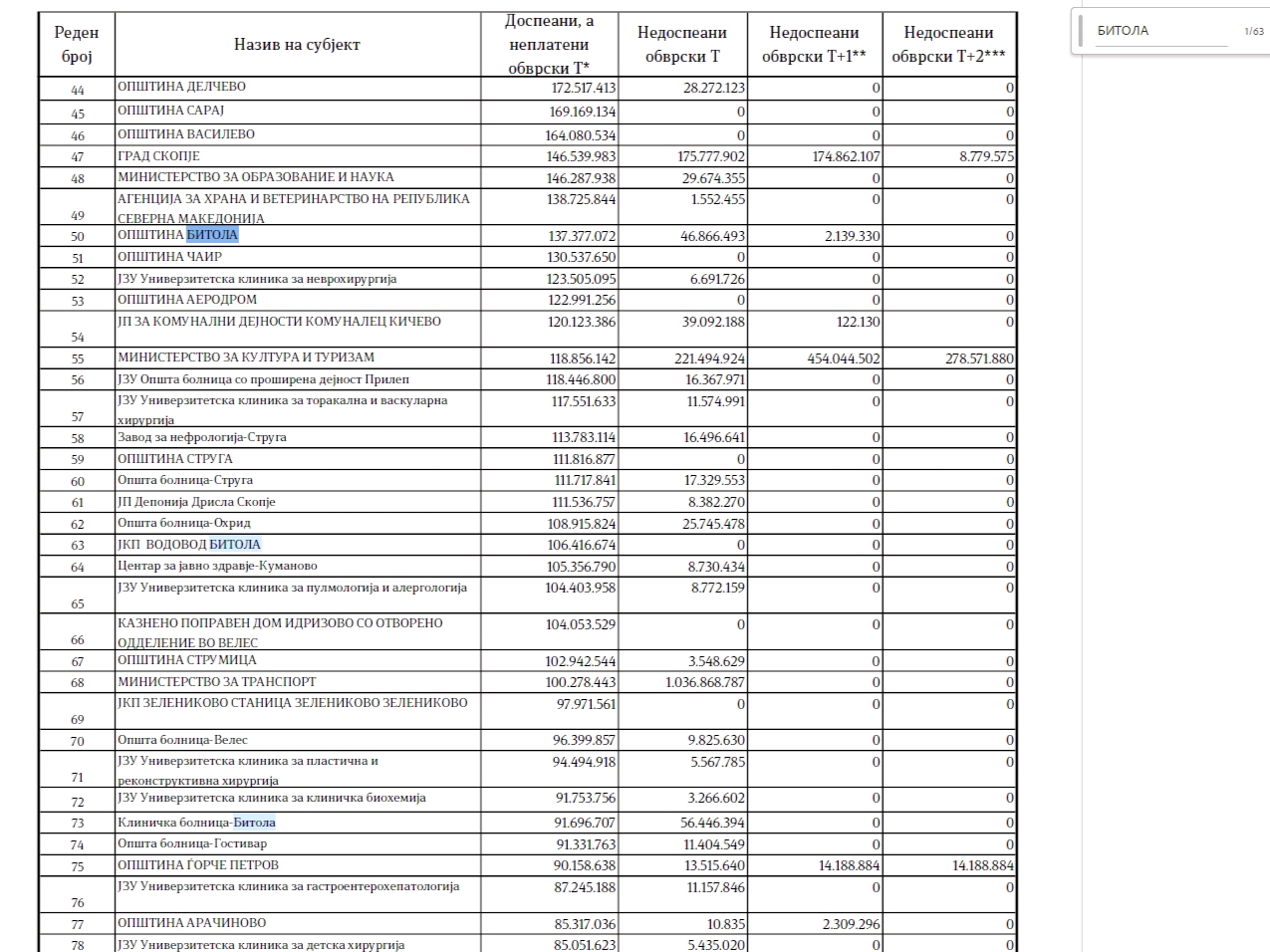The height and width of the screenshot is (952, 1270).
Task: Click the Недоспеани обврски Т+1** header
Action: pyautogui.click(x=814, y=44)
